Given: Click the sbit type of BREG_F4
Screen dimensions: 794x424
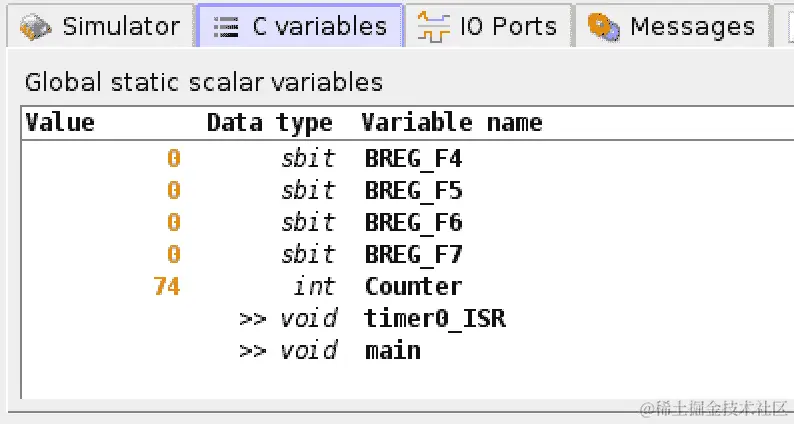Looking at the screenshot, I should (308, 159).
